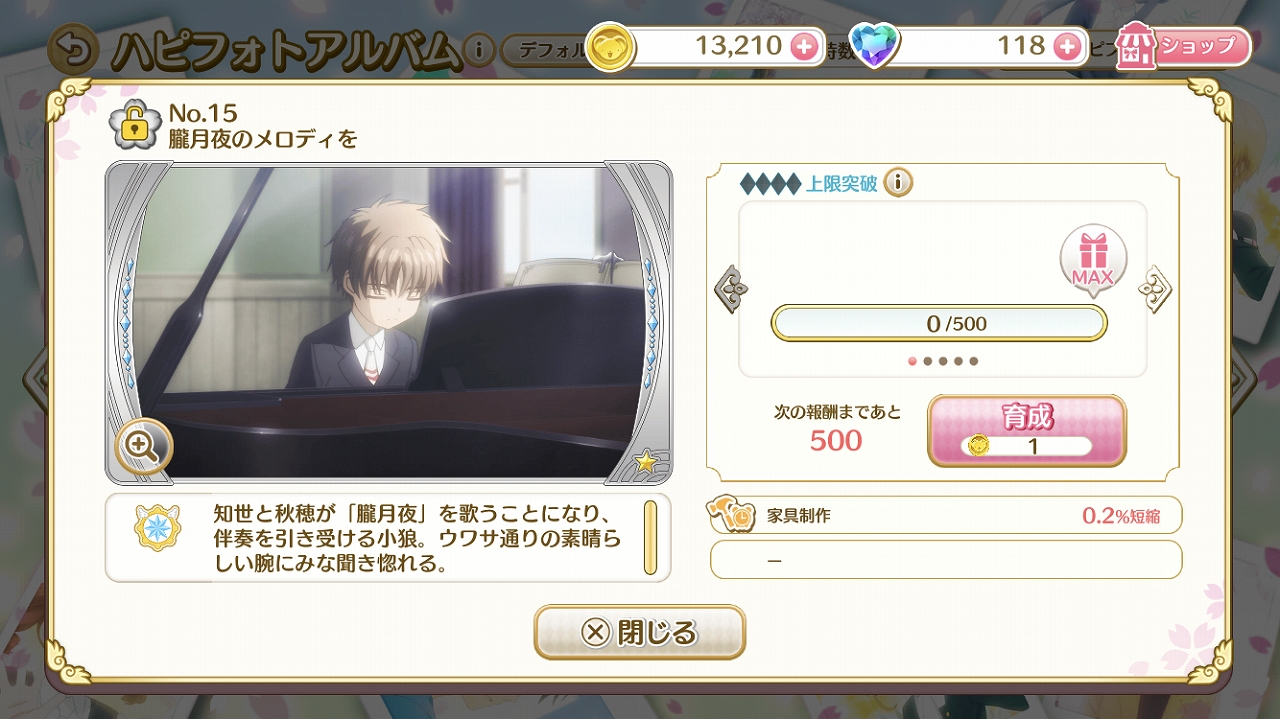The width and height of the screenshot is (1280, 719).
Task: Select the first reward page dot
Action: [x=912, y=361]
